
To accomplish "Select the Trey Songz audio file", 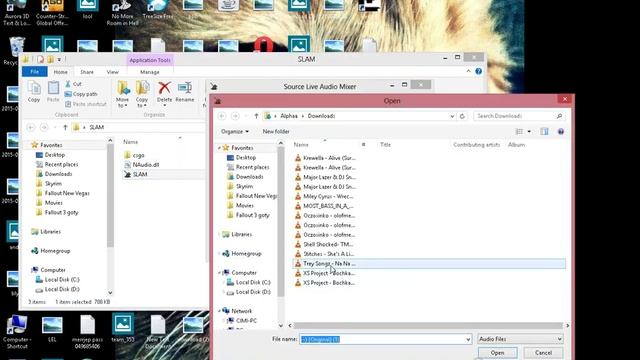I will tap(429, 264).
